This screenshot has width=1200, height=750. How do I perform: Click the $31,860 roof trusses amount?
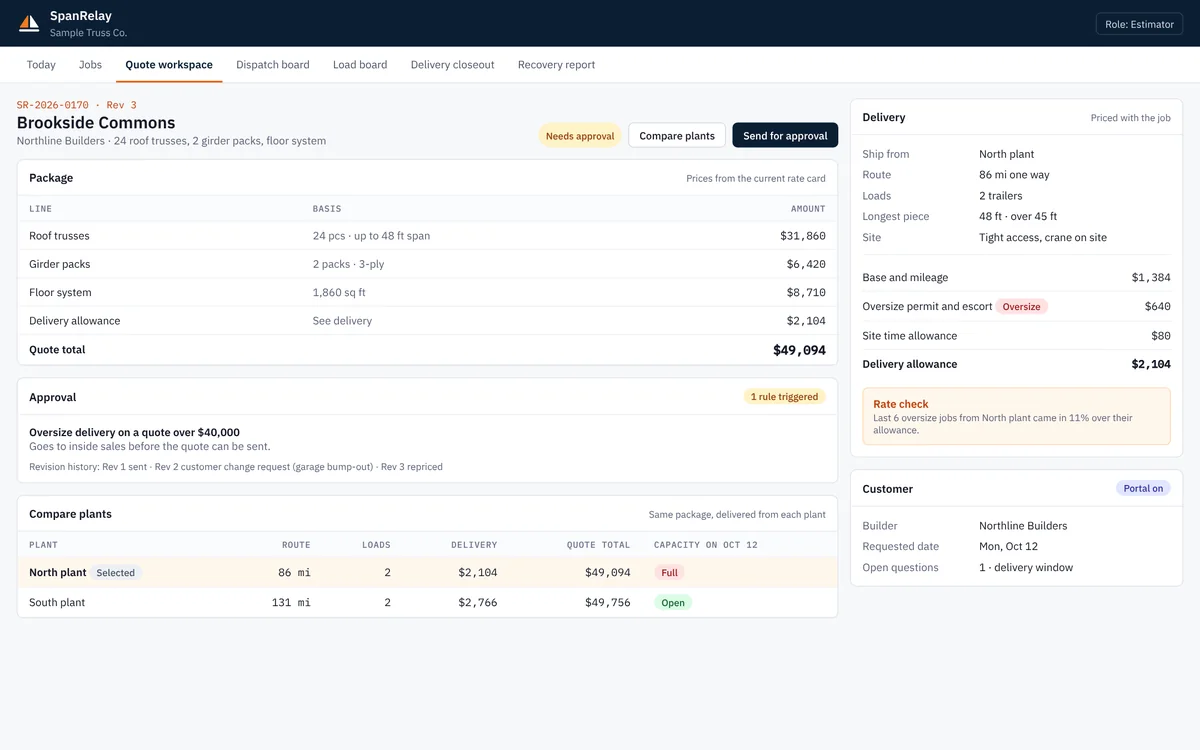click(x=803, y=236)
